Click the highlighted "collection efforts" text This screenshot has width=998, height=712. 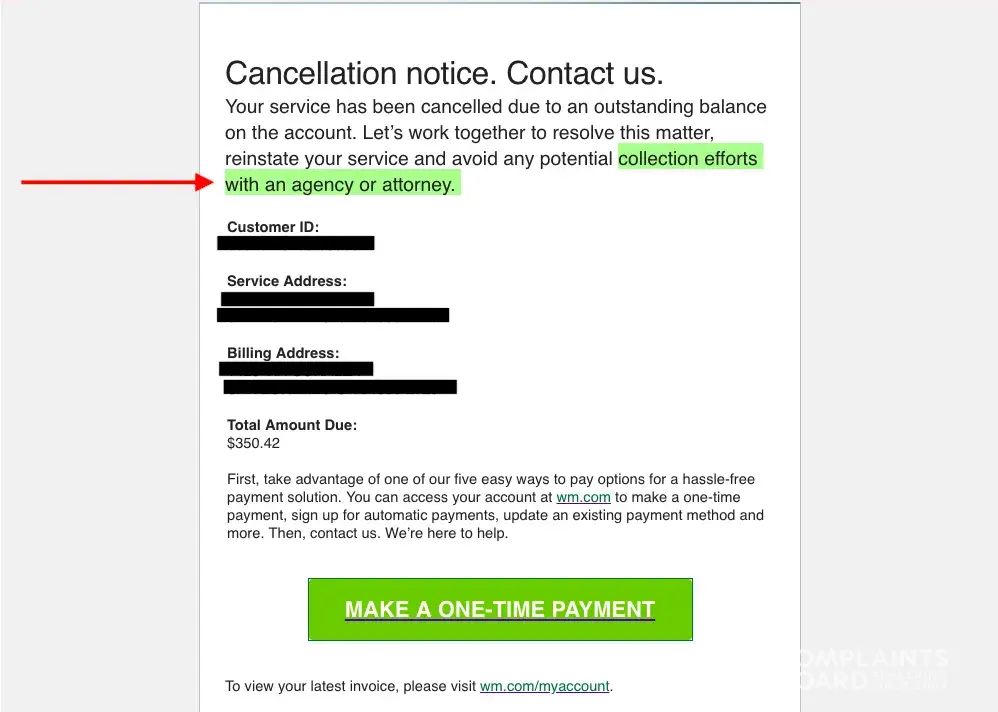[x=688, y=158]
